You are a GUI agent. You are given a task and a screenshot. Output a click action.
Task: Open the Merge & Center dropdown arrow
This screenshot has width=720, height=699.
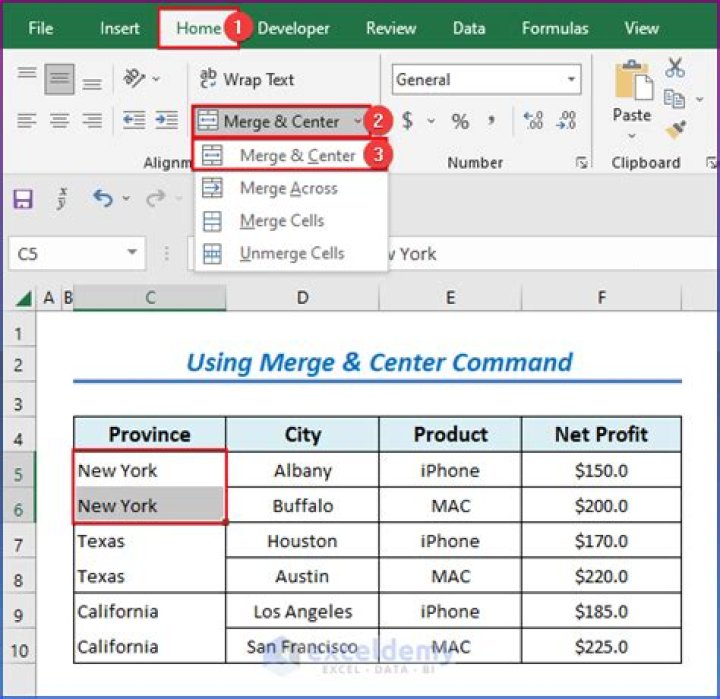(x=358, y=121)
